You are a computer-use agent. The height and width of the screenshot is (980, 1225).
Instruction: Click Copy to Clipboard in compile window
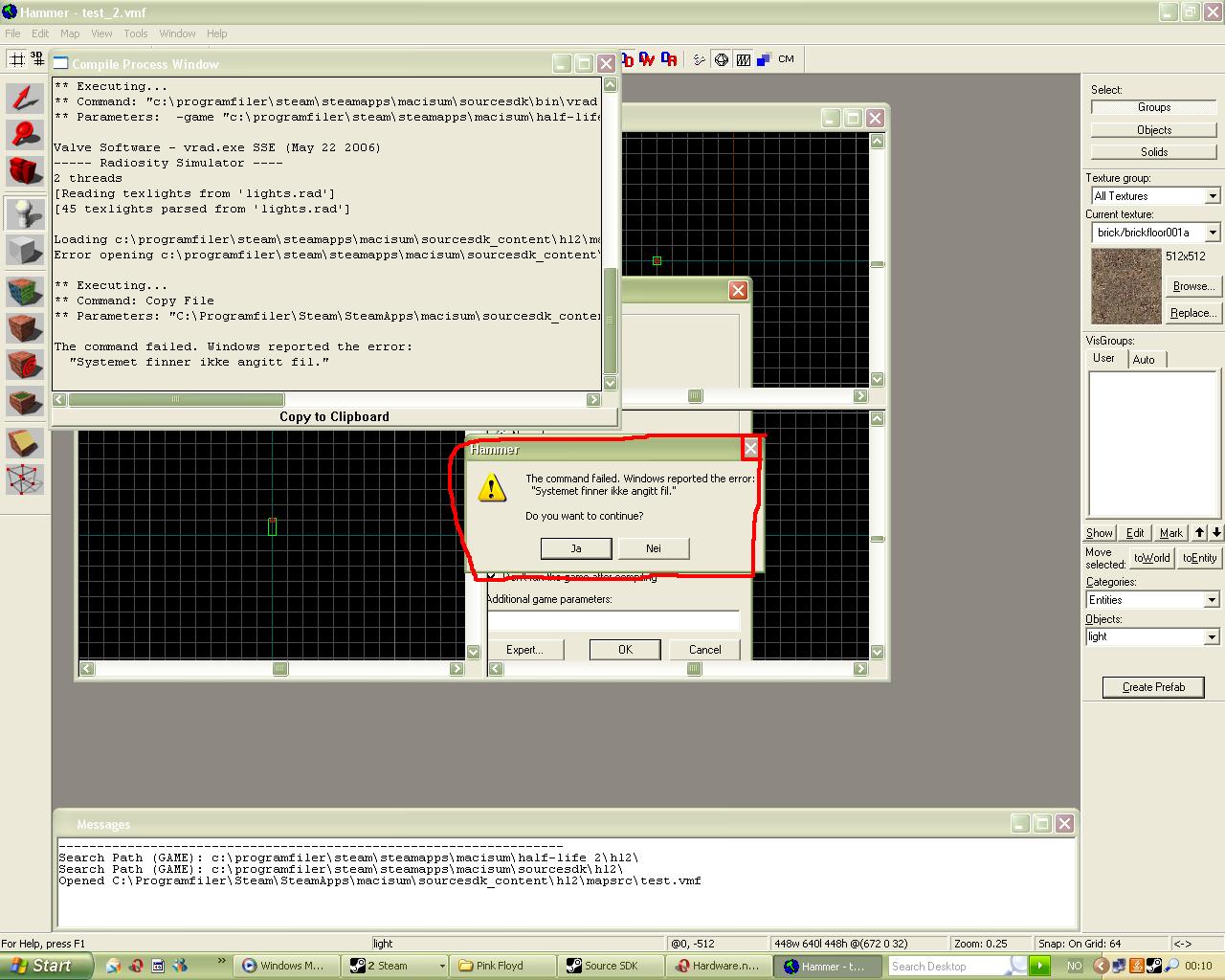334,416
